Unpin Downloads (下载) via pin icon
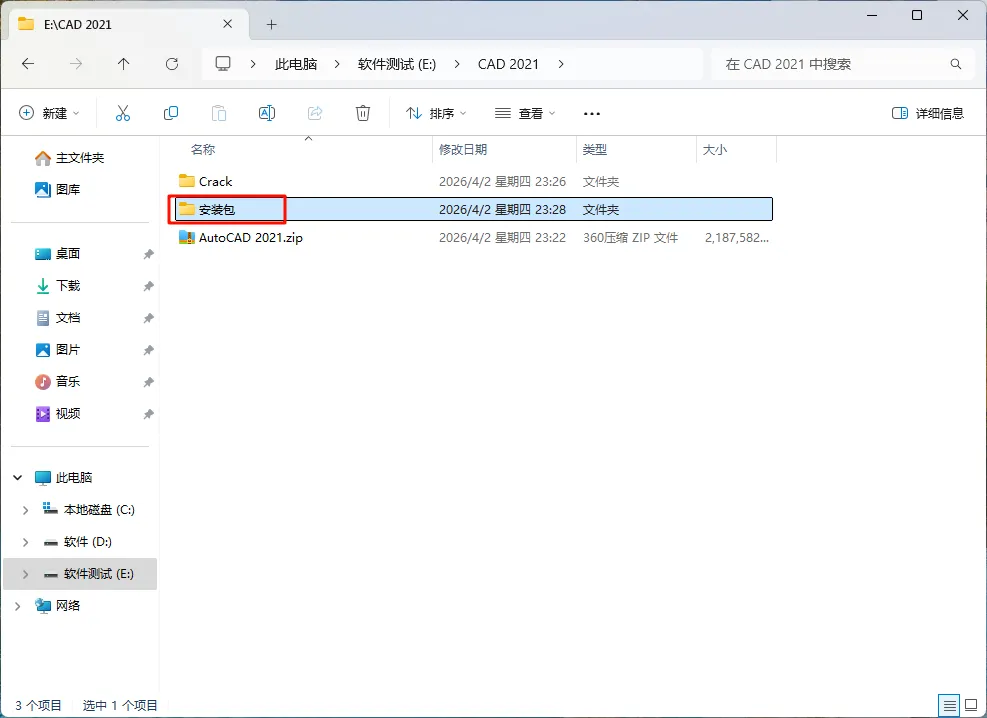 149,286
